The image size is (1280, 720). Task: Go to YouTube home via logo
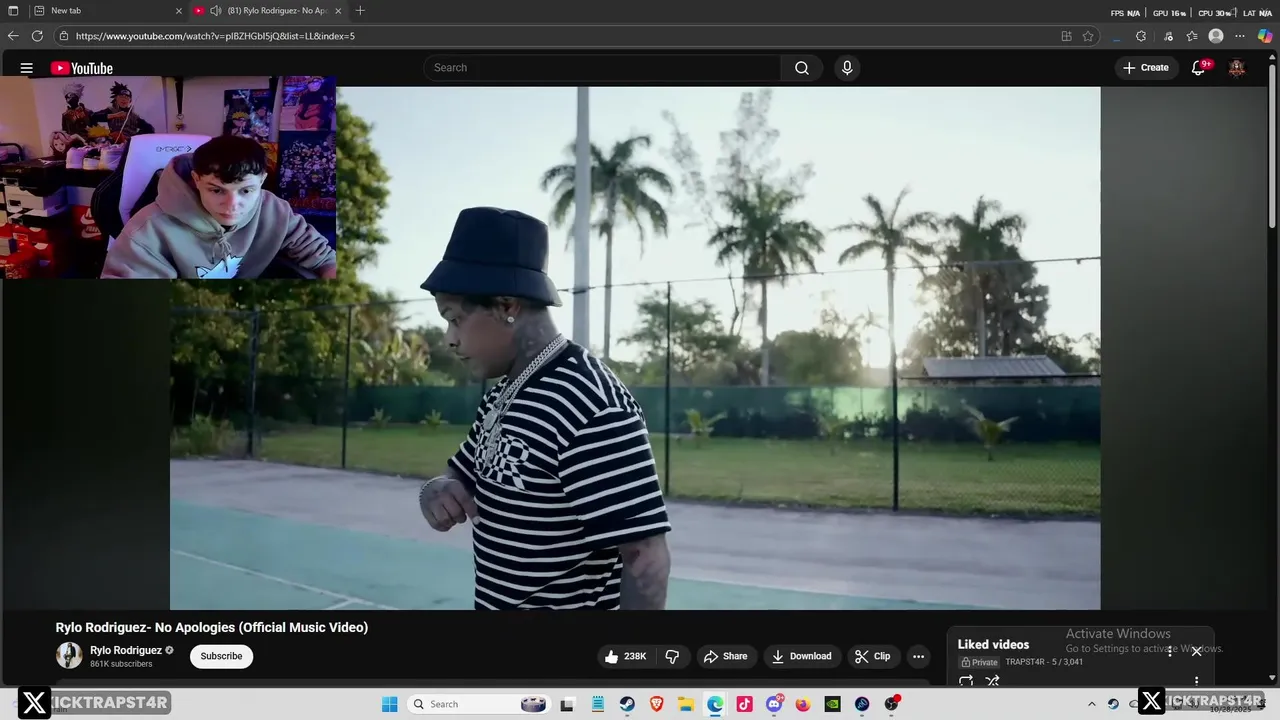tap(82, 68)
